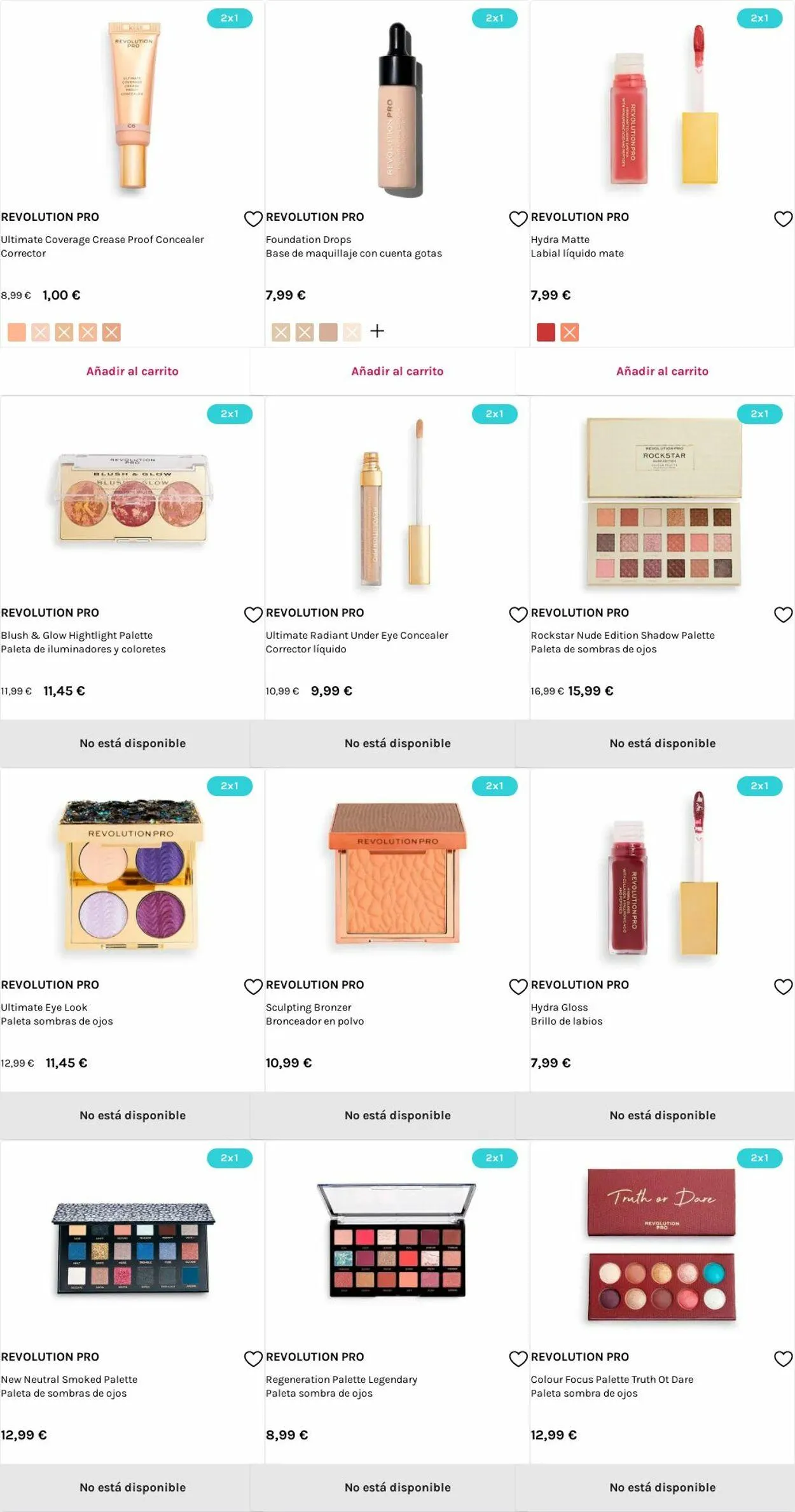Image resolution: width=795 pixels, height=1512 pixels.
Task: Open Regeneration Palette Legendary product link
Action: coord(342,1380)
